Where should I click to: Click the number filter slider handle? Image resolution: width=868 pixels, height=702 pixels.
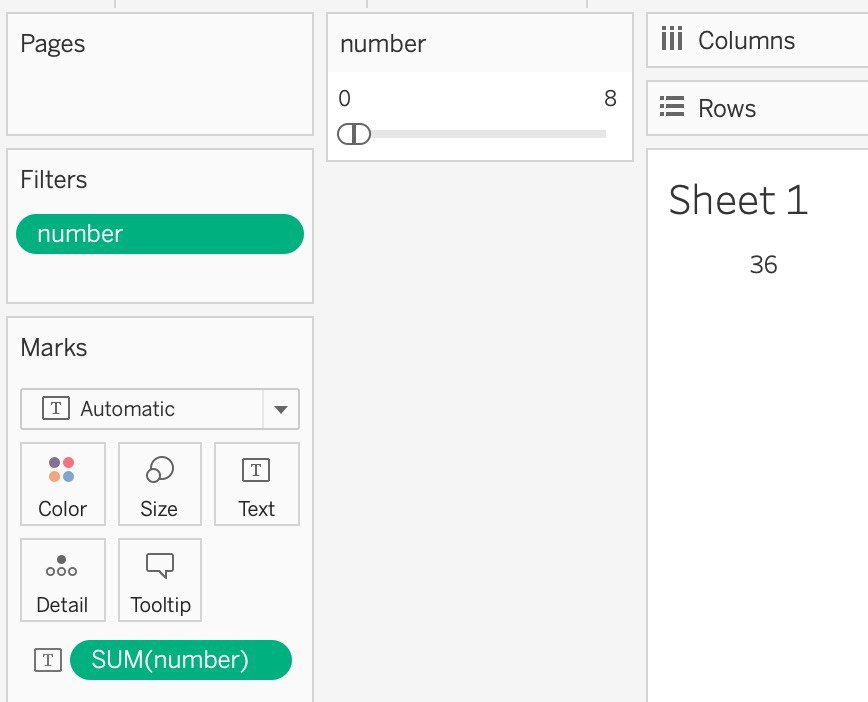(x=354, y=134)
